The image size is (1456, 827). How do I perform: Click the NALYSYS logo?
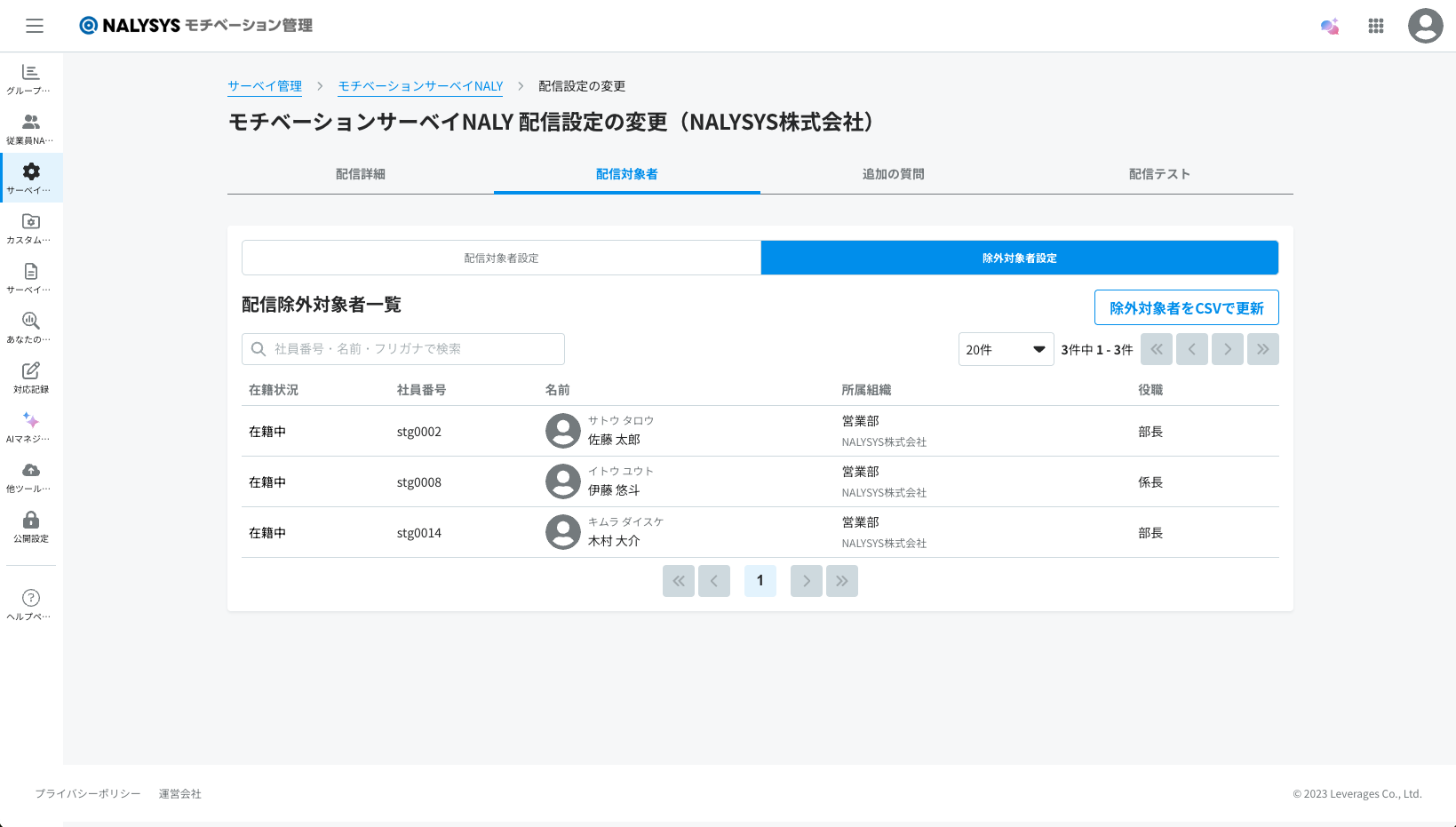click(196, 26)
